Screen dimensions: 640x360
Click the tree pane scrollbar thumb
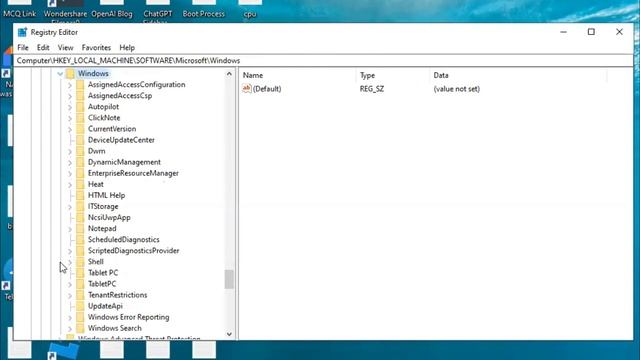(x=229, y=279)
